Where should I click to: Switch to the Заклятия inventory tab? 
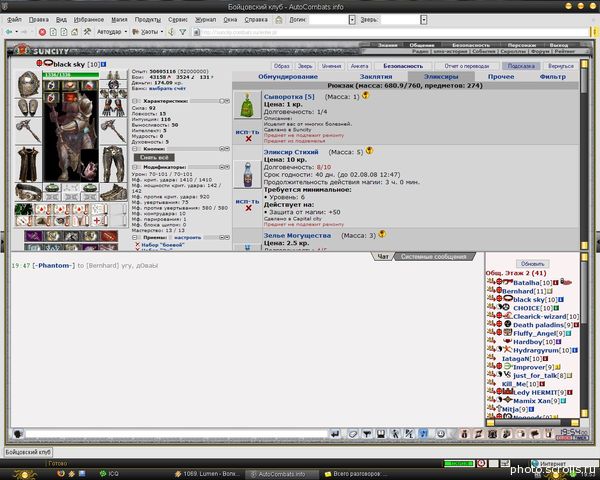coord(376,77)
